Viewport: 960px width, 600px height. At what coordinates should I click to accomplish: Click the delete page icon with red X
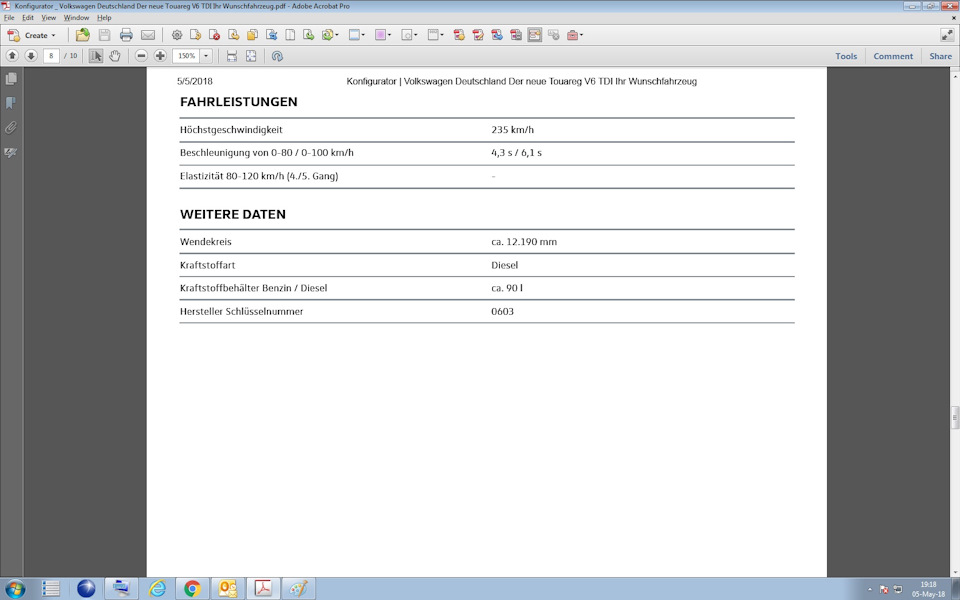pos(214,35)
